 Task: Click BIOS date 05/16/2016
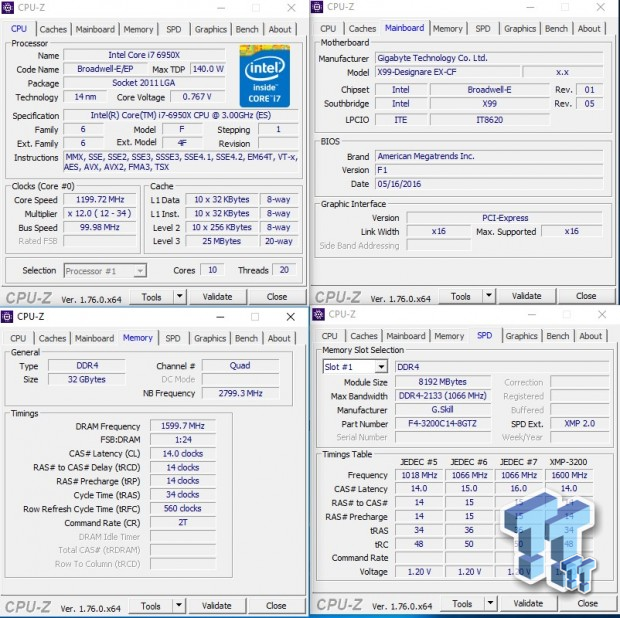coord(489,184)
